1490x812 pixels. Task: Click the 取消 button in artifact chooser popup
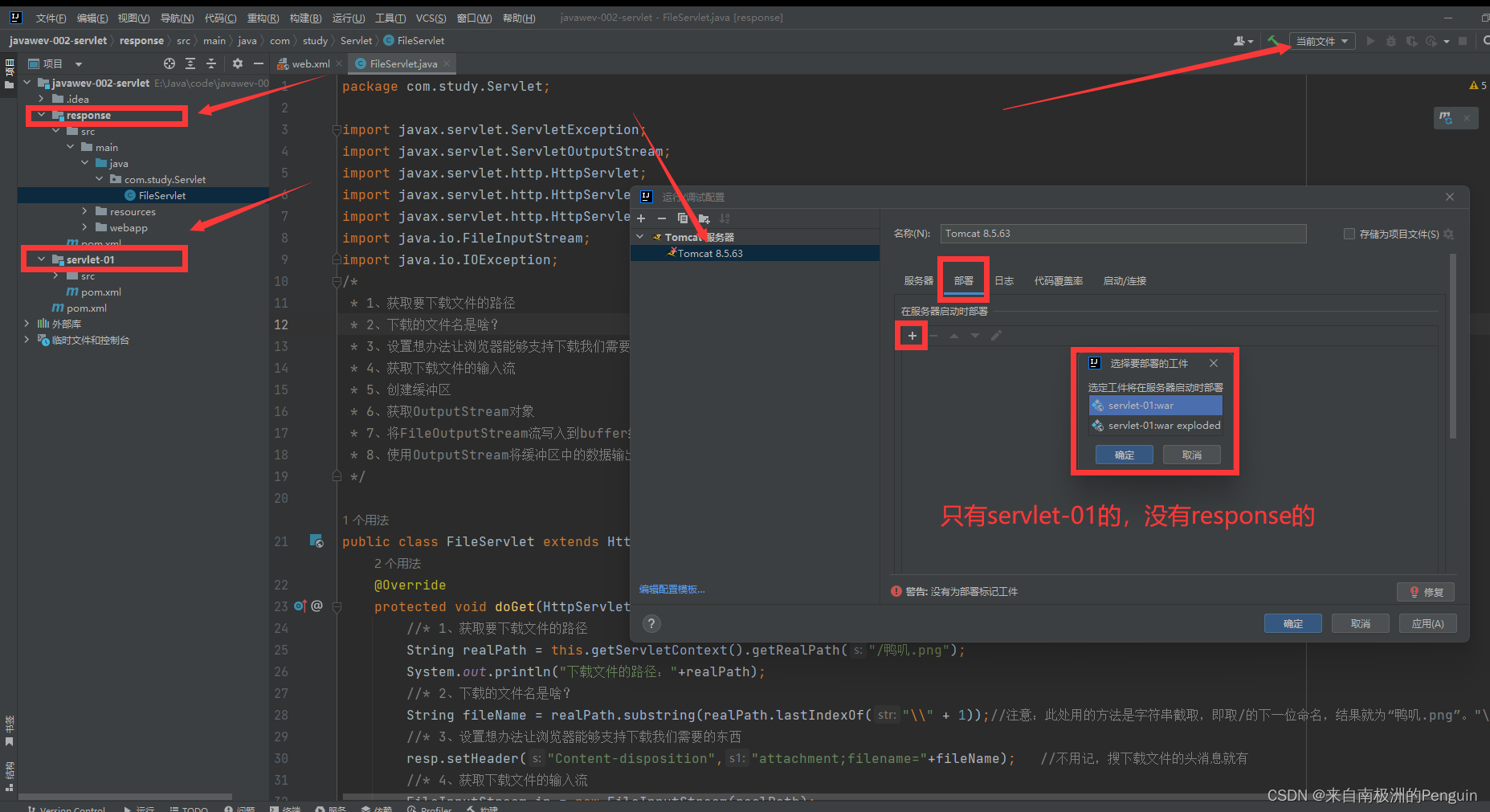point(1192,455)
